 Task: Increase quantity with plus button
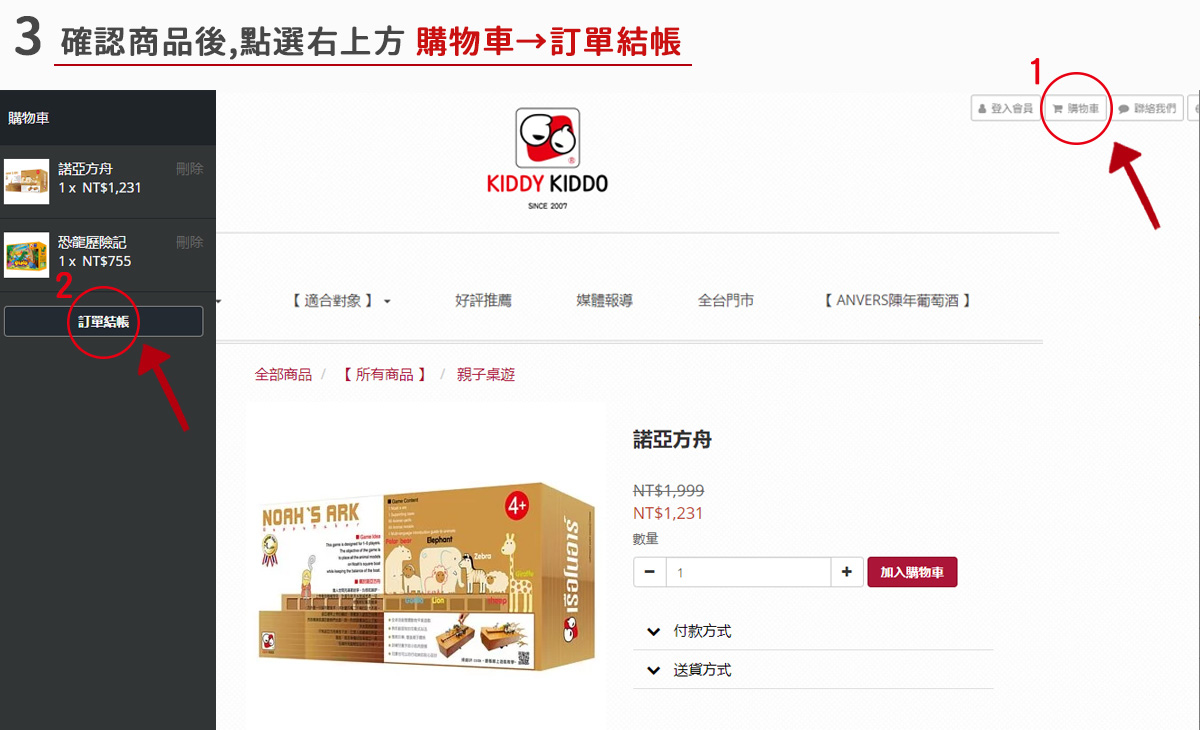point(846,572)
